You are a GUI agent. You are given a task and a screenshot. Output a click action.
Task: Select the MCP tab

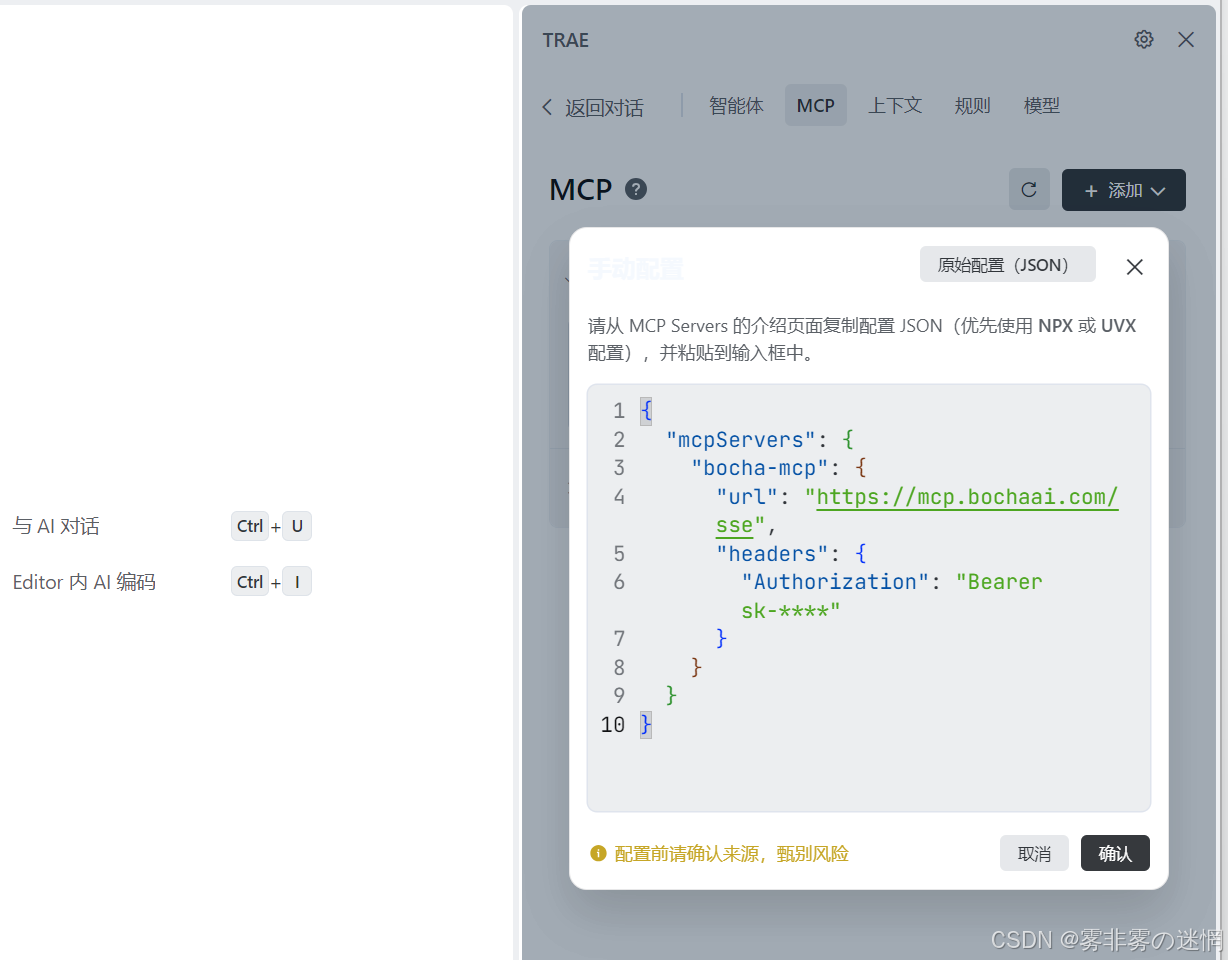816,105
